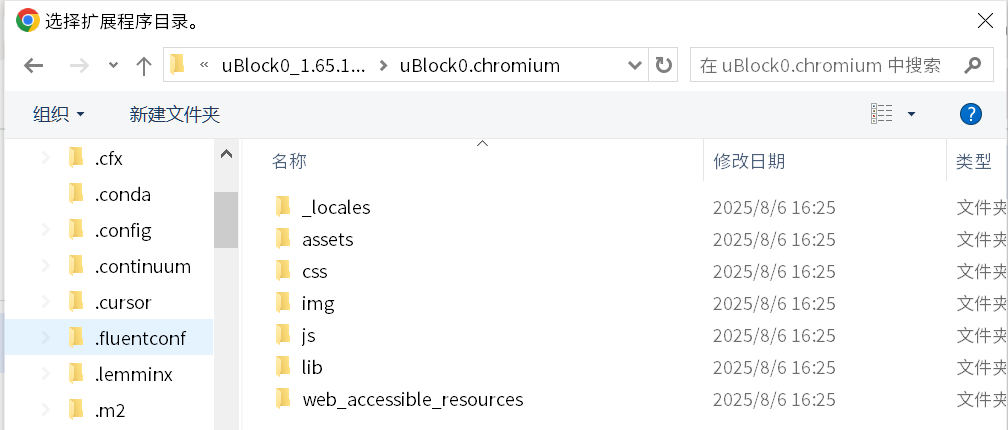
Task: Select the assets folder row
Action: pos(328,239)
